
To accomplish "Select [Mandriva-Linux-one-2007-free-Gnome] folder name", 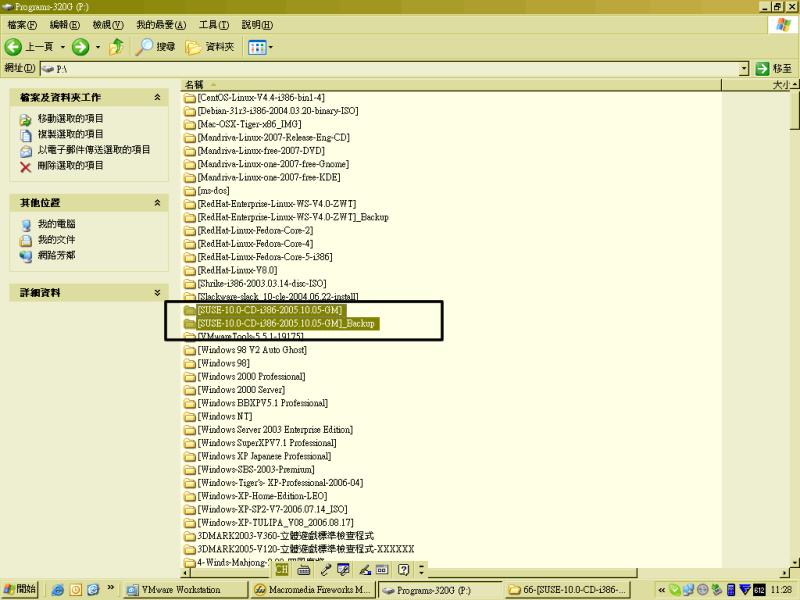I will click(273, 164).
